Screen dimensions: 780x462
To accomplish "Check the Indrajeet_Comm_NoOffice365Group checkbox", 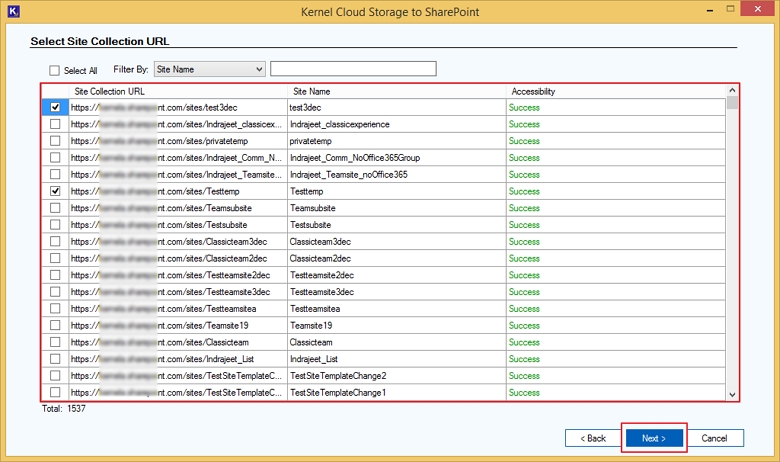I will 55,157.
